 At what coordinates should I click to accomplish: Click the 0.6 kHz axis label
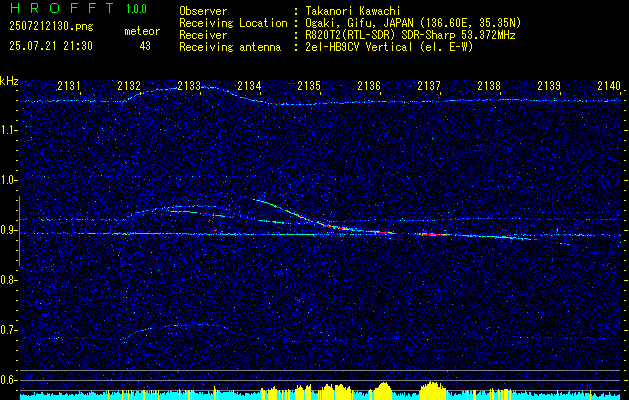(9, 380)
